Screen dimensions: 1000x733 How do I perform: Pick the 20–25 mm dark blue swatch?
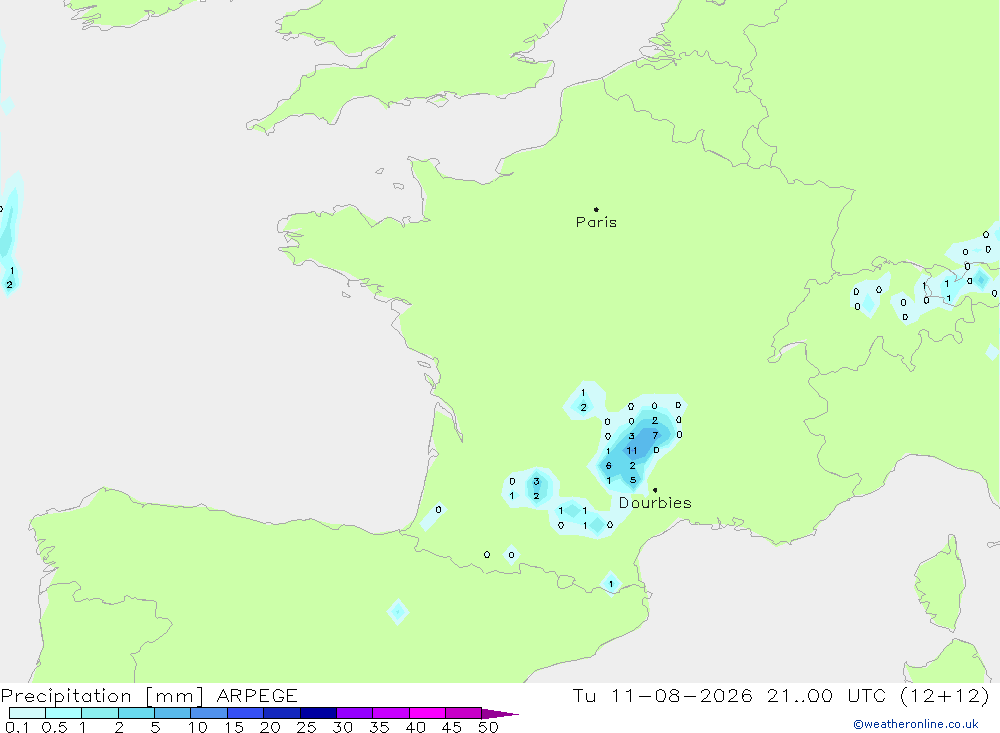coord(282,713)
